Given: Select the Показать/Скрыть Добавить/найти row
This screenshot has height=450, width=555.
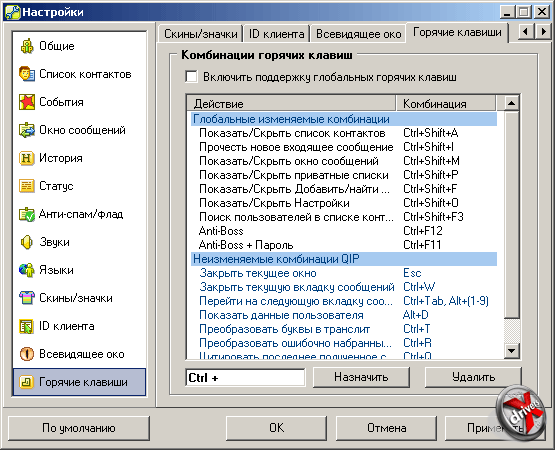Looking at the screenshot, I should pyautogui.click(x=344, y=189).
